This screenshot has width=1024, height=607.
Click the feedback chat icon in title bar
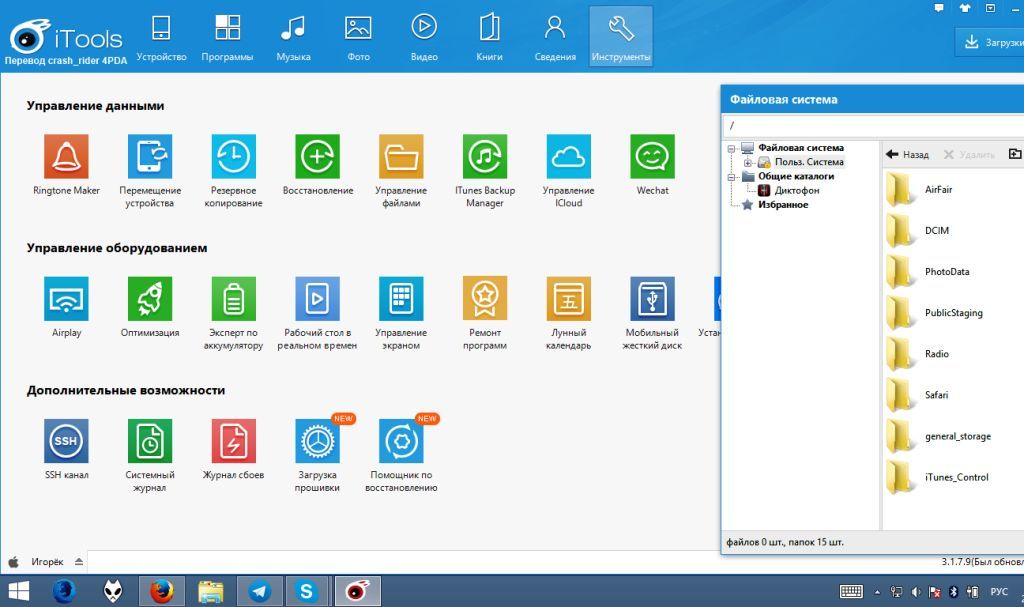939,8
